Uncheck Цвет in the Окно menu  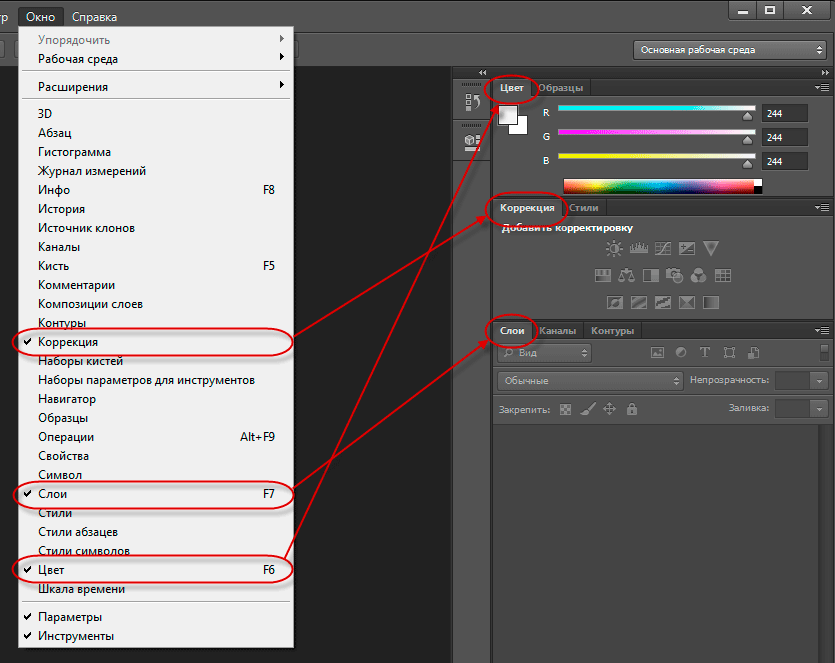pos(157,570)
